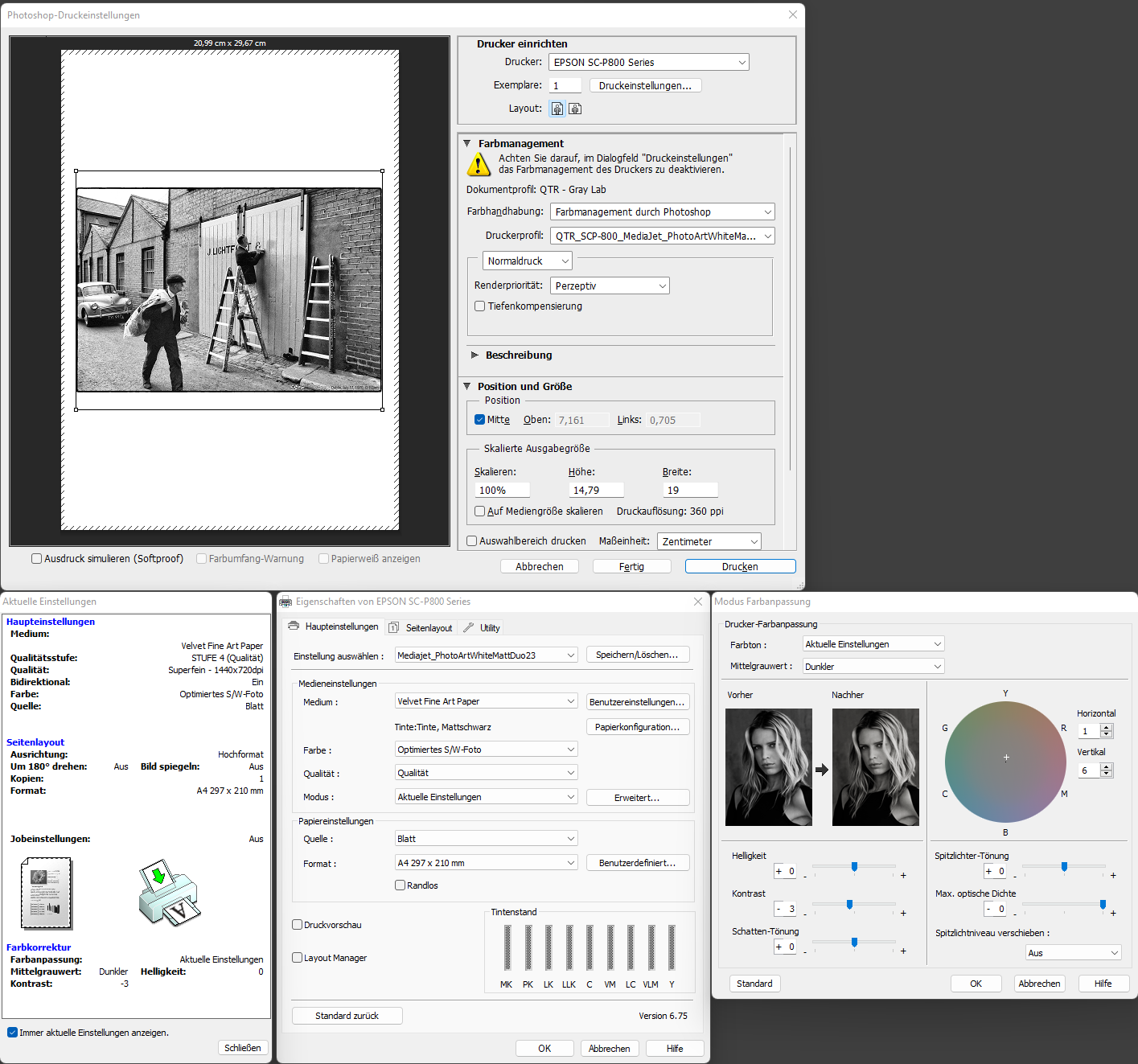
Task: Click the plus icon next to Helligkeit slider
Action: pos(903,875)
